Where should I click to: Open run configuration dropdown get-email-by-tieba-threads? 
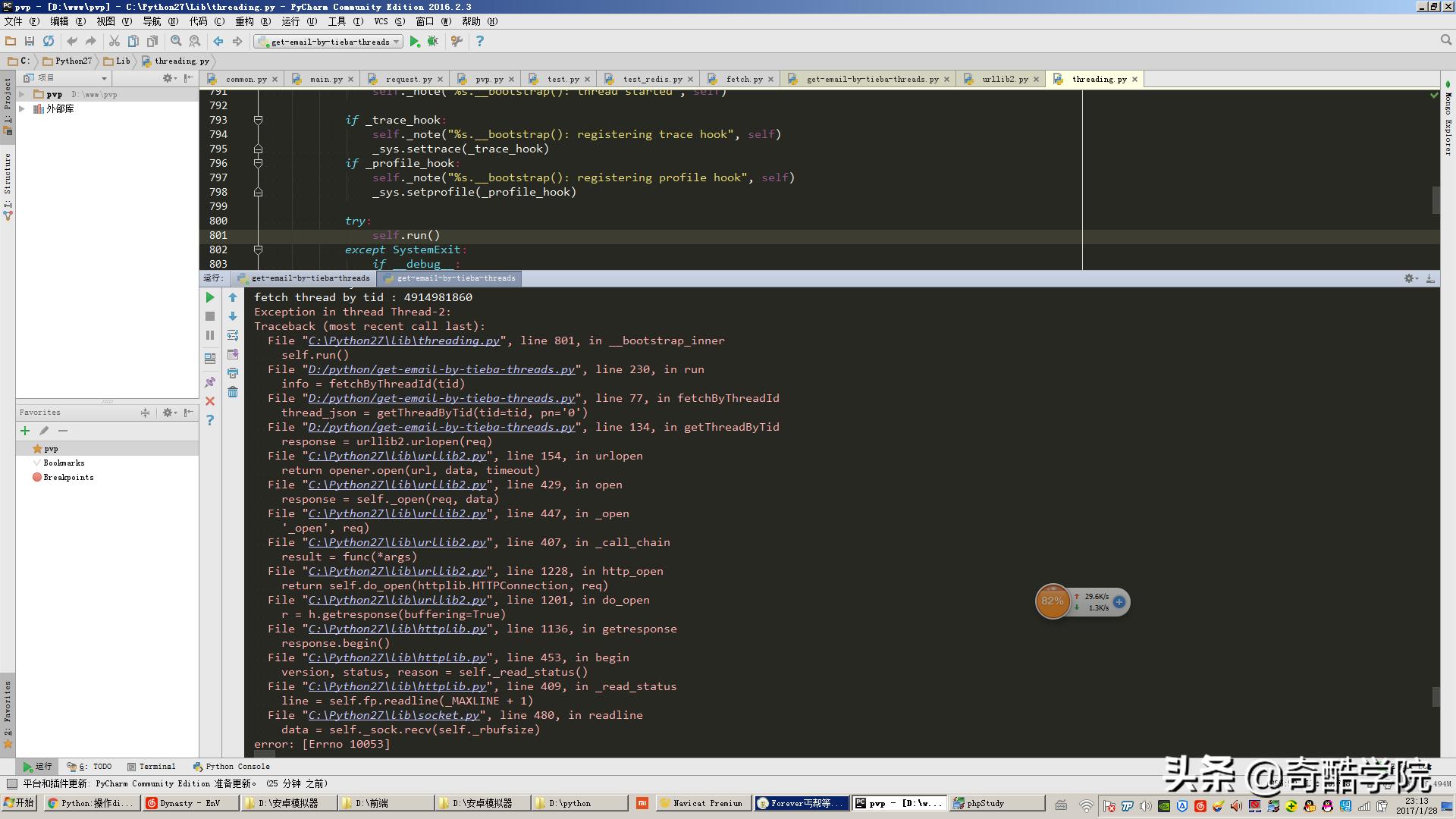(x=329, y=42)
